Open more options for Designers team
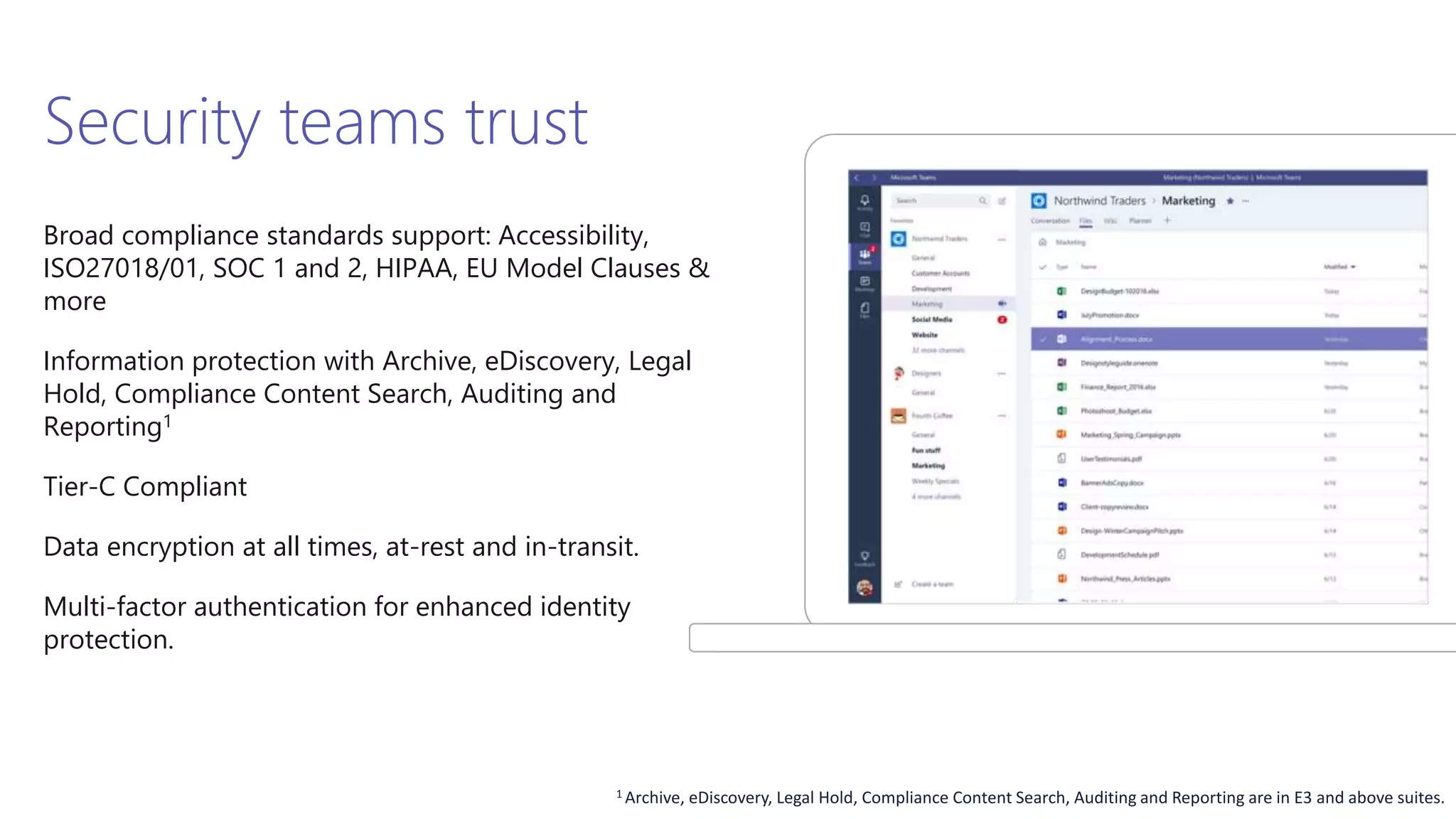This screenshot has height=819, width=1456. [1002, 374]
